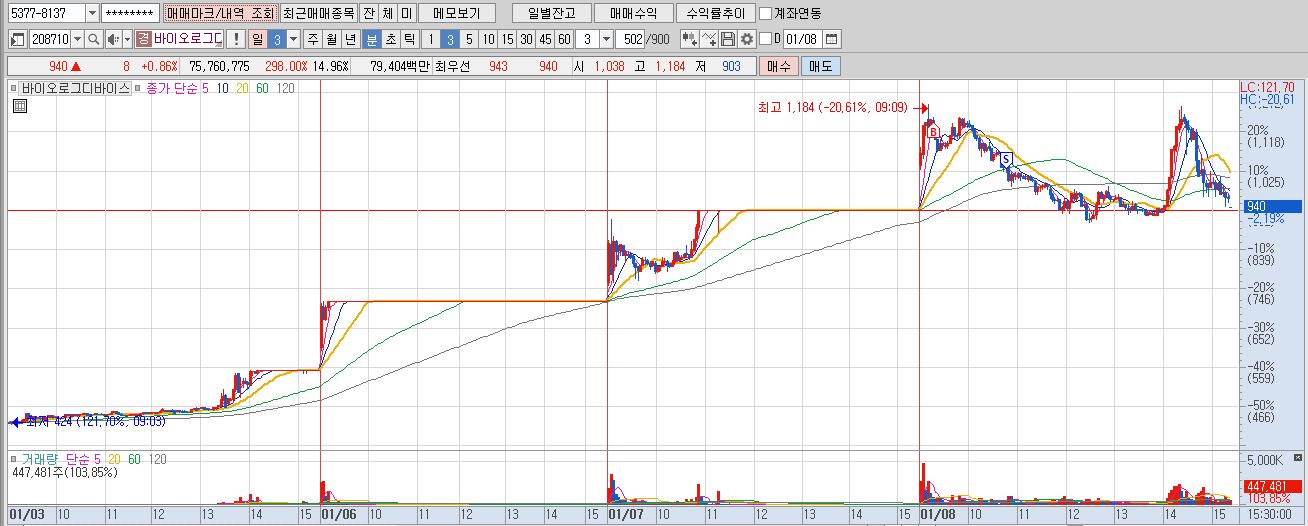Open account number 5377-8137 dropdown
The height and width of the screenshot is (526, 1308).
92,14
